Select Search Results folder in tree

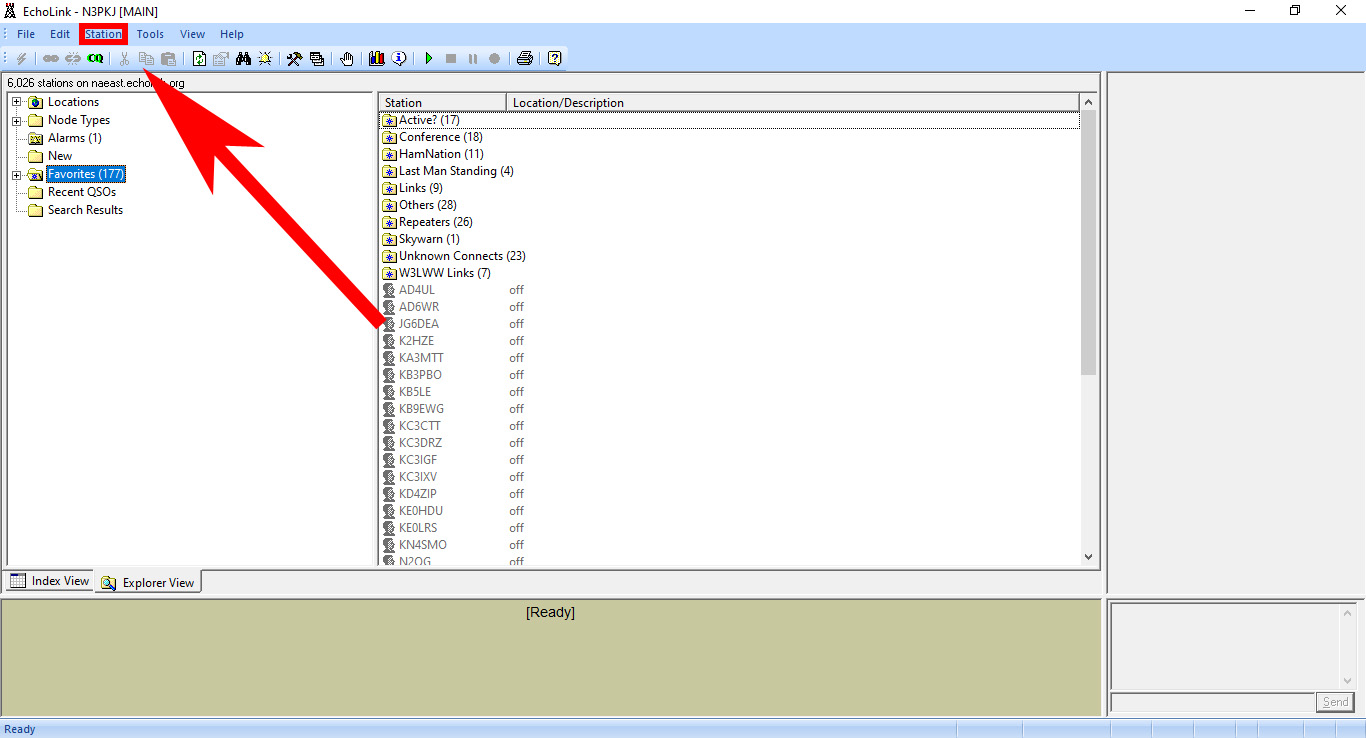pyautogui.click(x=85, y=210)
